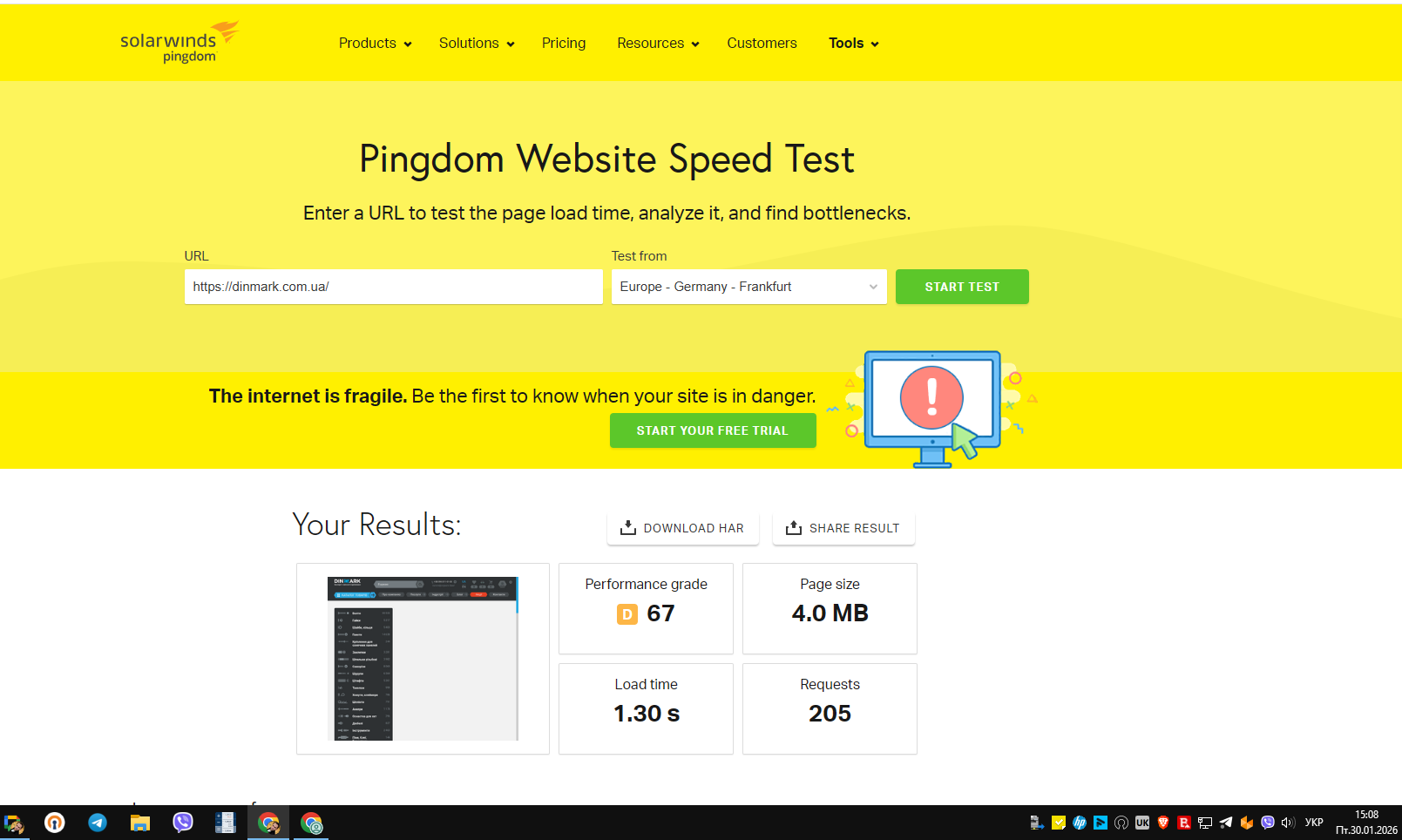Click the red Bitdefender B tray icon
Image resolution: width=1402 pixels, height=840 pixels.
pyautogui.click(x=1184, y=823)
